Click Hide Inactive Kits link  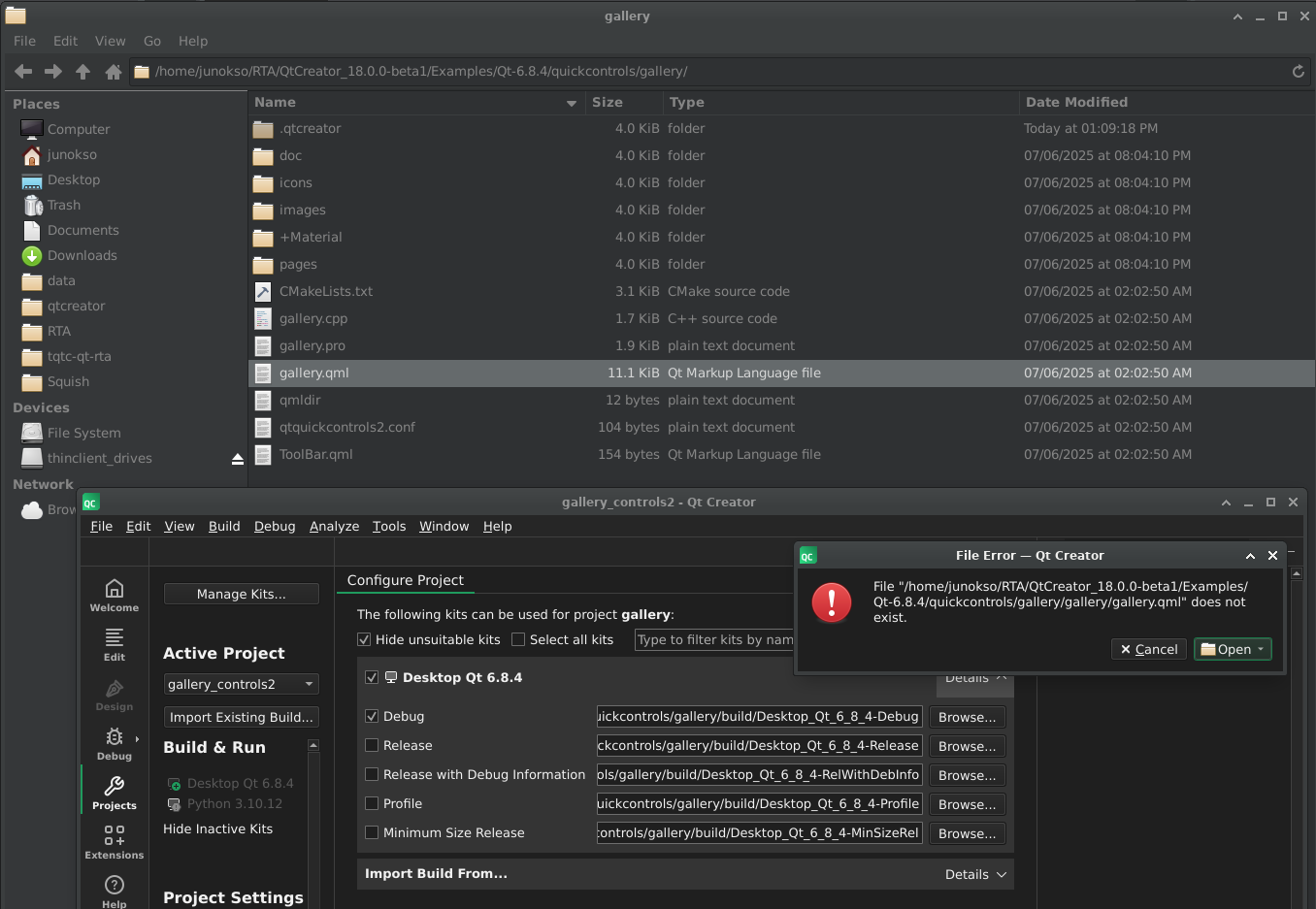pyautogui.click(x=217, y=828)
